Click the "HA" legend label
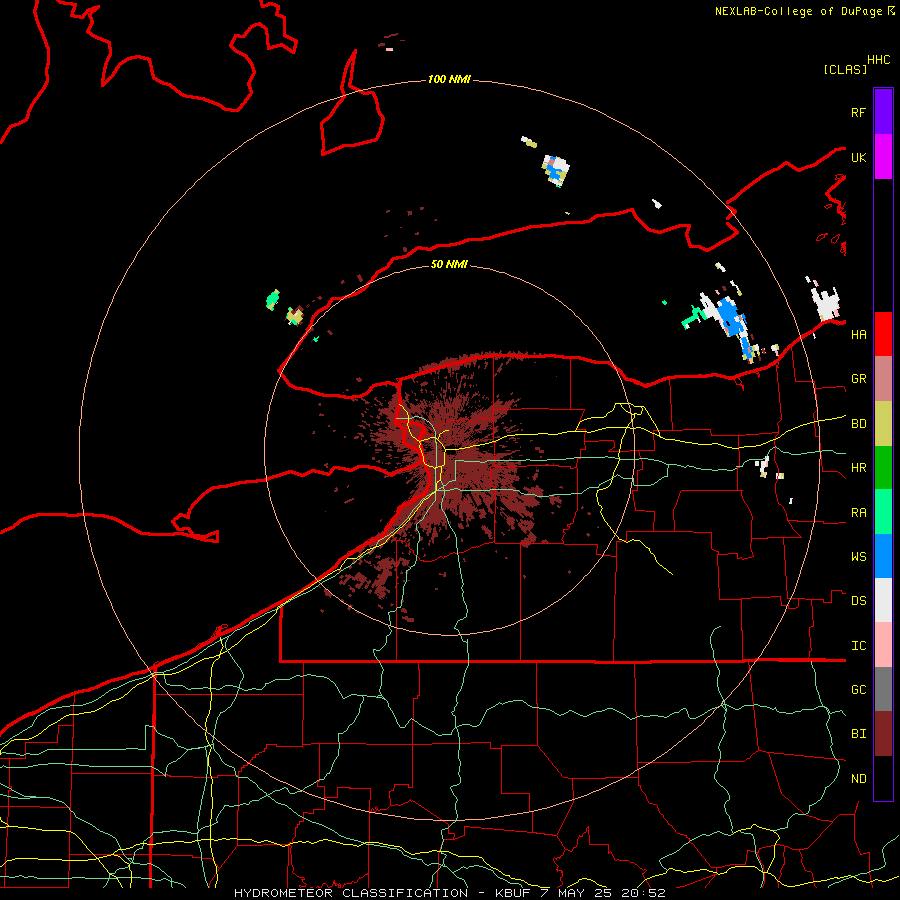Image resolution: width=900 pixels, height=900 pixels. (859, 335)
